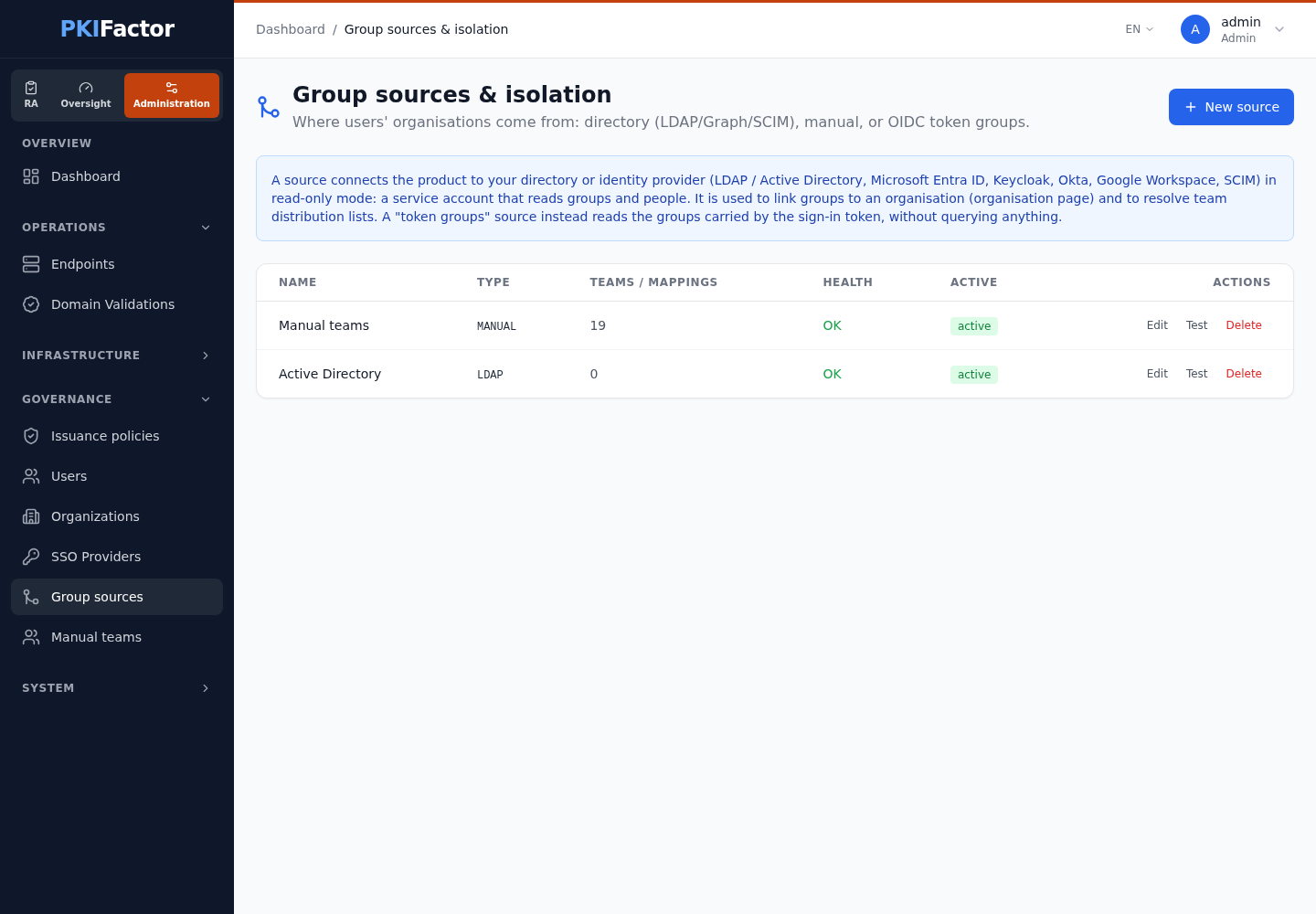Follow the Dashboard breadcrumb link
This screenshot has height=914, width=1316.
click(x=291, y=29)
